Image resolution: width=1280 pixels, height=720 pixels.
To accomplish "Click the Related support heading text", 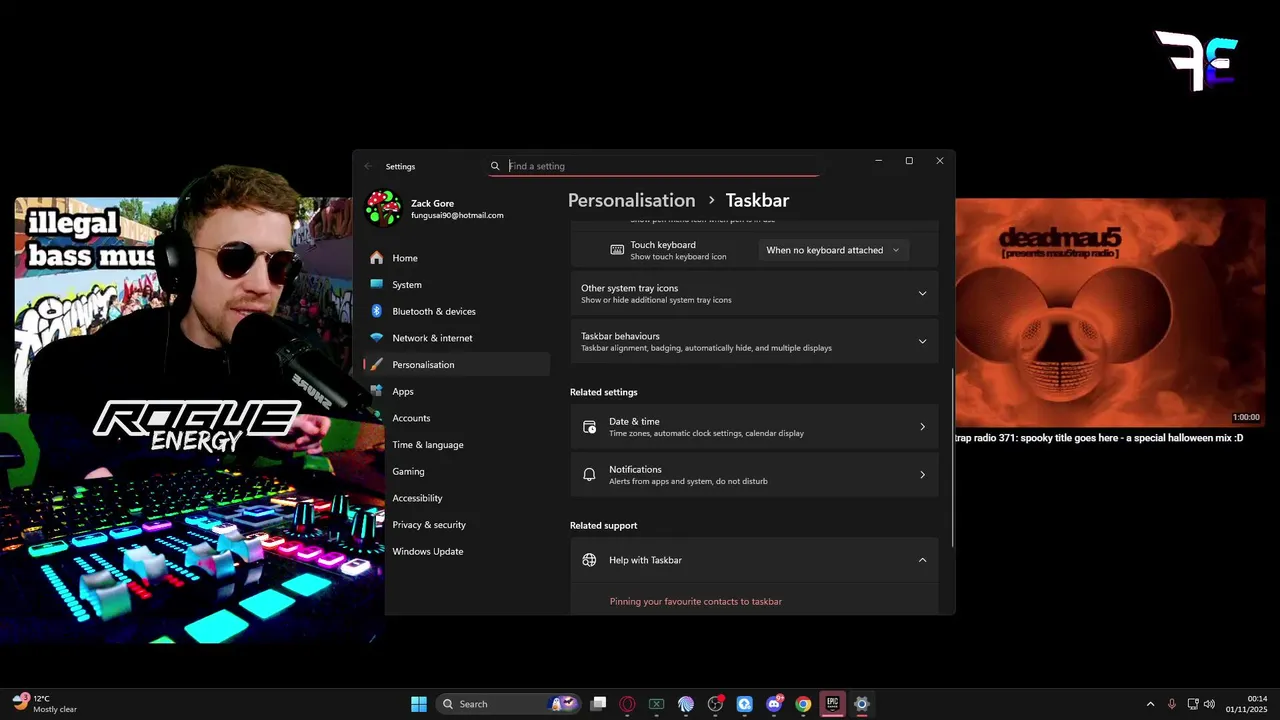I will (603, 525).
